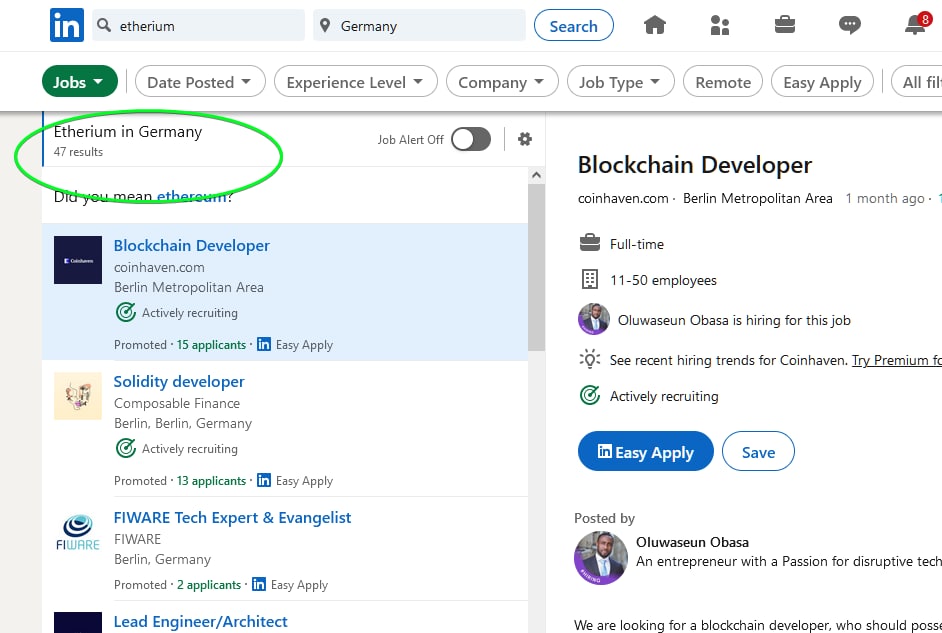This screenshot has height=633, width=942.
Task: Click the employees building icon
Action: point(590,279)
